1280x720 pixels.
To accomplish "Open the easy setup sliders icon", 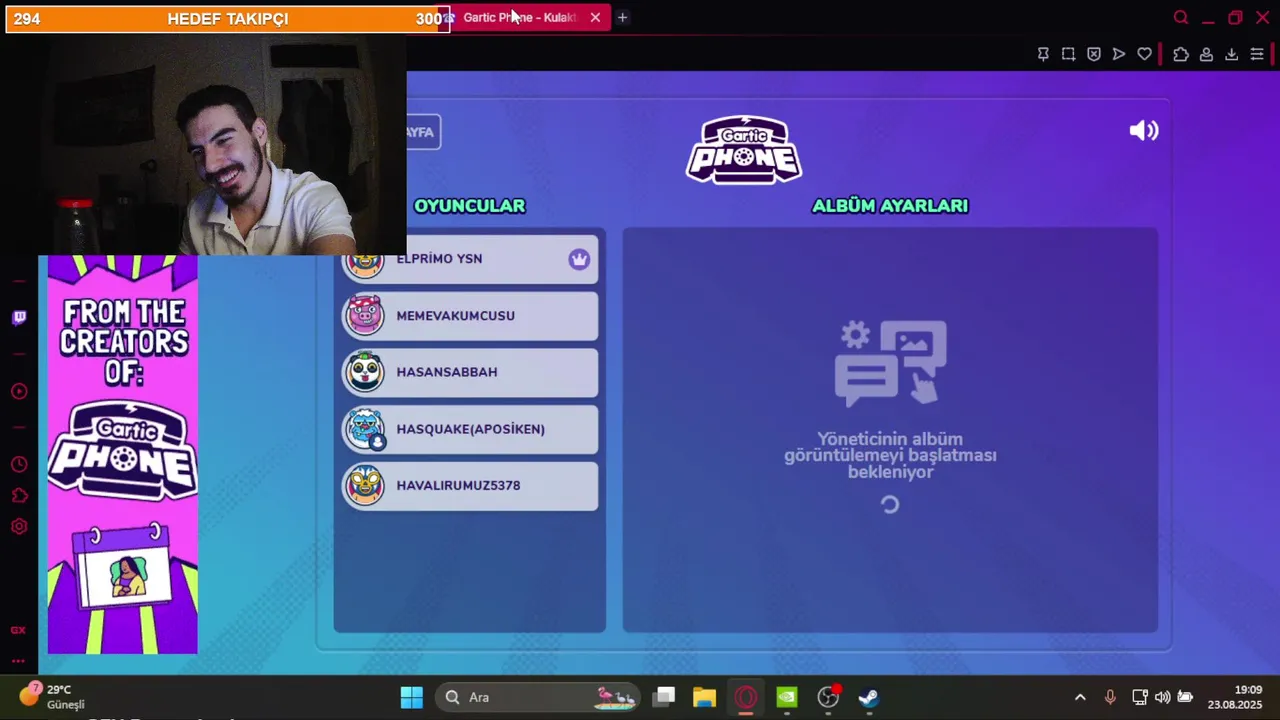I will click(1257, 54).
